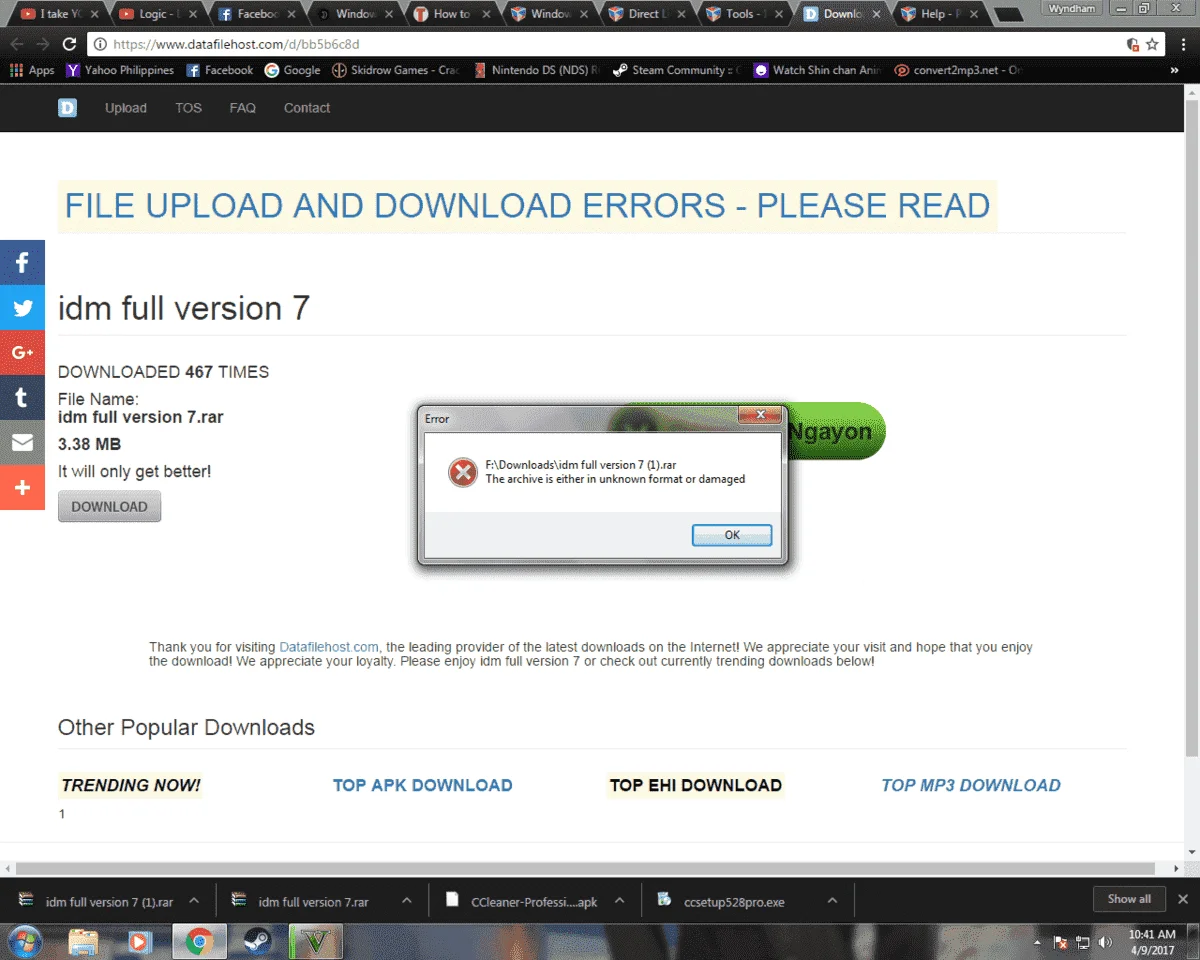Image resolution: width=1200 pixels, height=960 pixels.
Task: Open the 'idm full version 7.rar' download item
Action: point(300,901)
